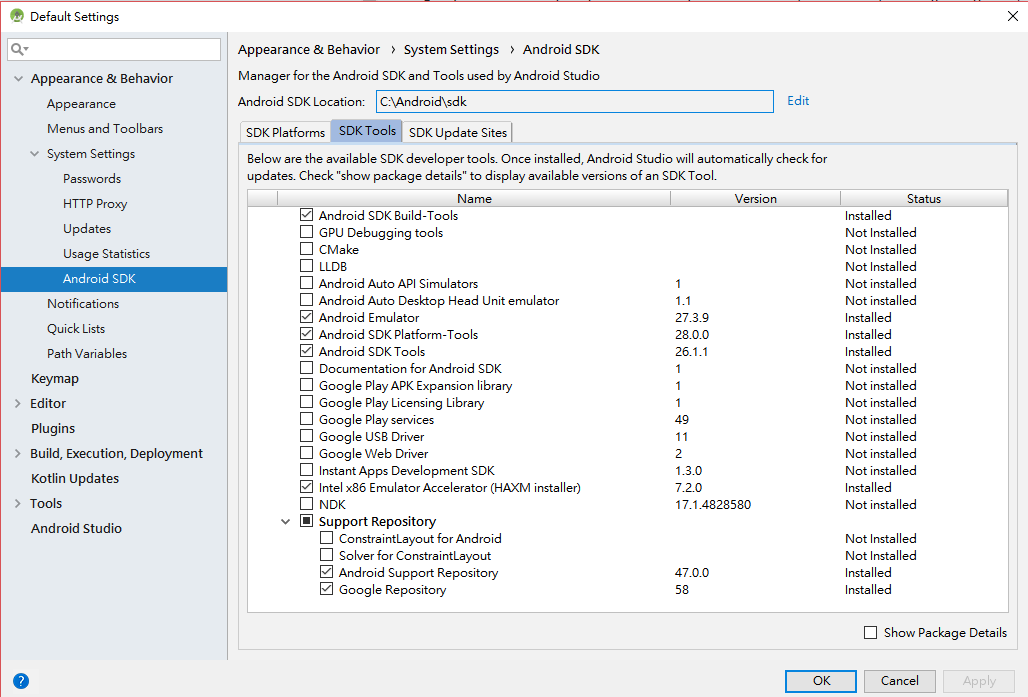Click the Android Emulator version 27.3.9
The image size is (1028, 697).
click(x=692, y=317)
